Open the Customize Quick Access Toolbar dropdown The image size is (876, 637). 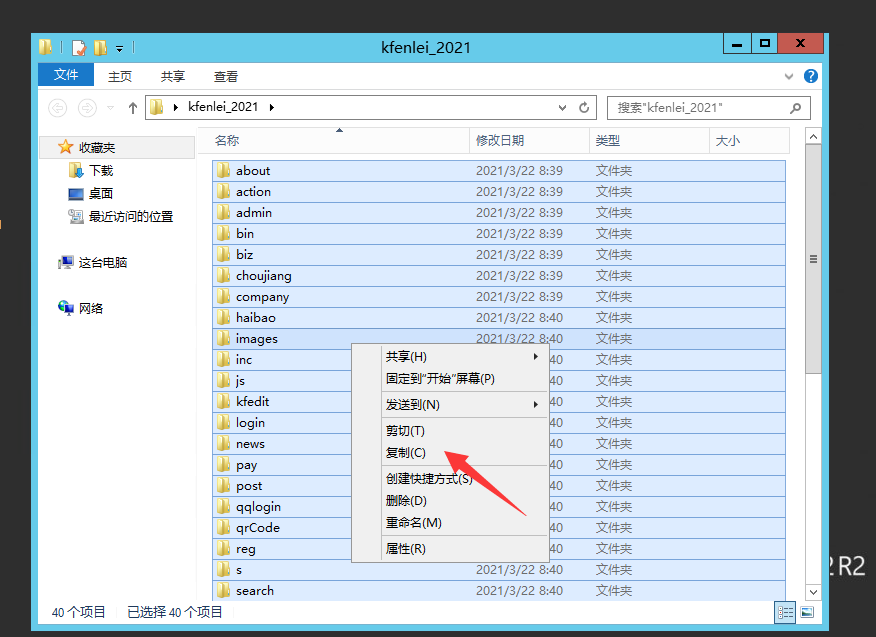[x=119, y=48]
